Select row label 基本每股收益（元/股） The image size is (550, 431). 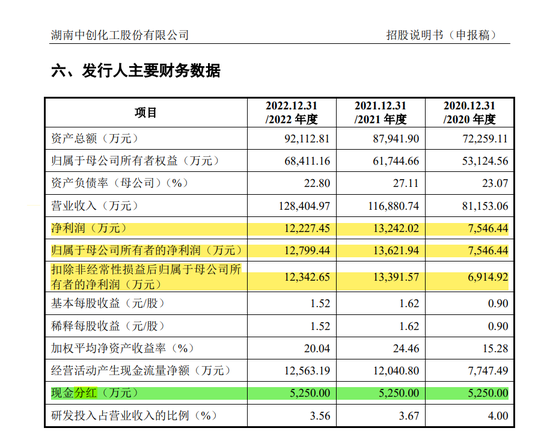(108, 303)
